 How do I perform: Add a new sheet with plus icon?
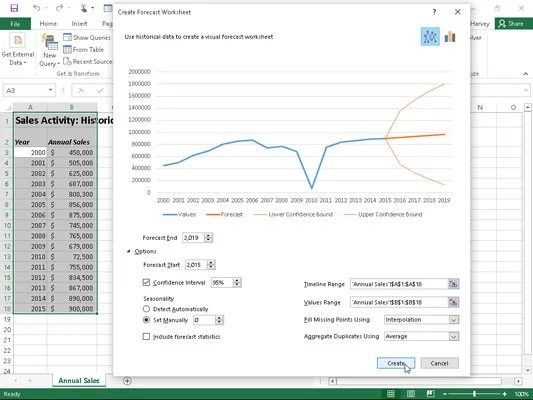127,381
